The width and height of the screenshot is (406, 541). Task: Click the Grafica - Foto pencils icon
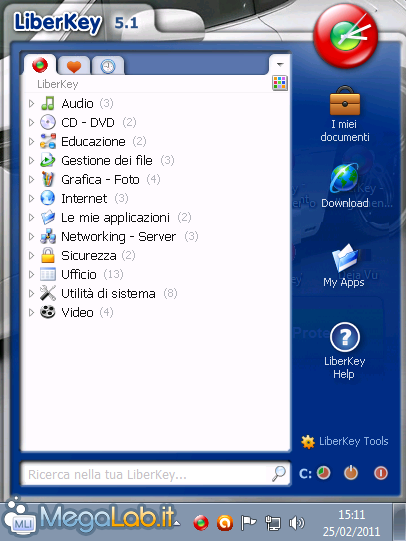[48, 179]
